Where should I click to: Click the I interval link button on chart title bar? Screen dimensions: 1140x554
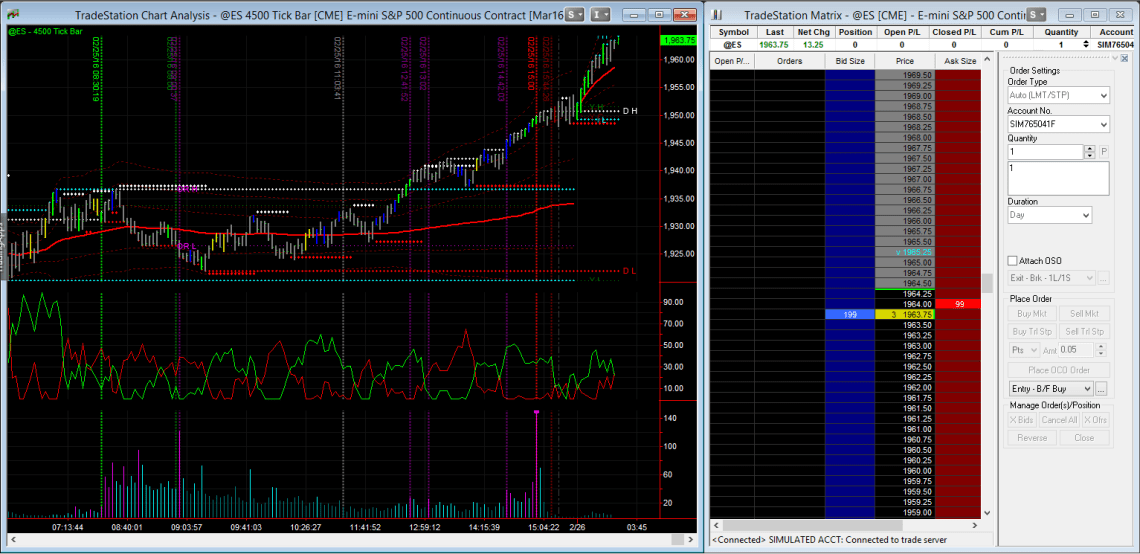coord(600,15)
